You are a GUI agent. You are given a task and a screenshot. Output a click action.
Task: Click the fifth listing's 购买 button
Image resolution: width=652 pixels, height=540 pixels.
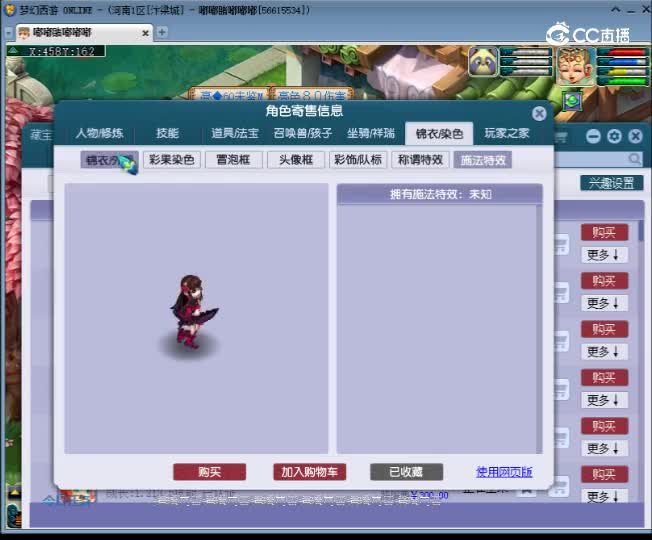[x=604, y=426]
